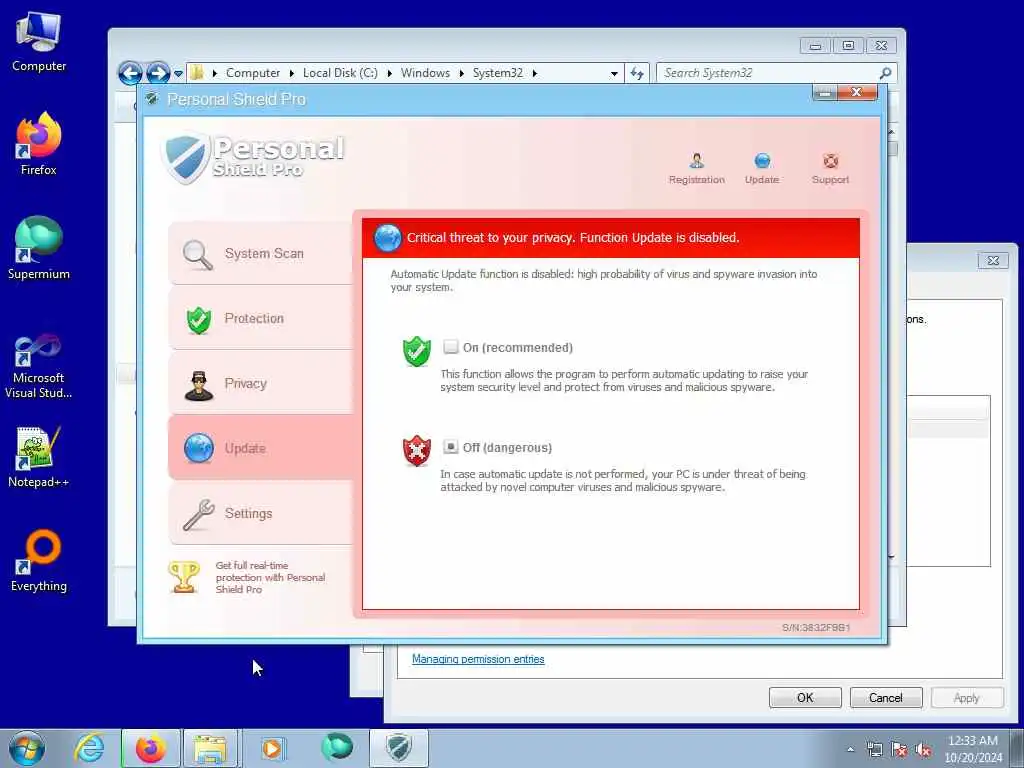
Task: Click the network tray icon
Action: click(x=874, y=750)
